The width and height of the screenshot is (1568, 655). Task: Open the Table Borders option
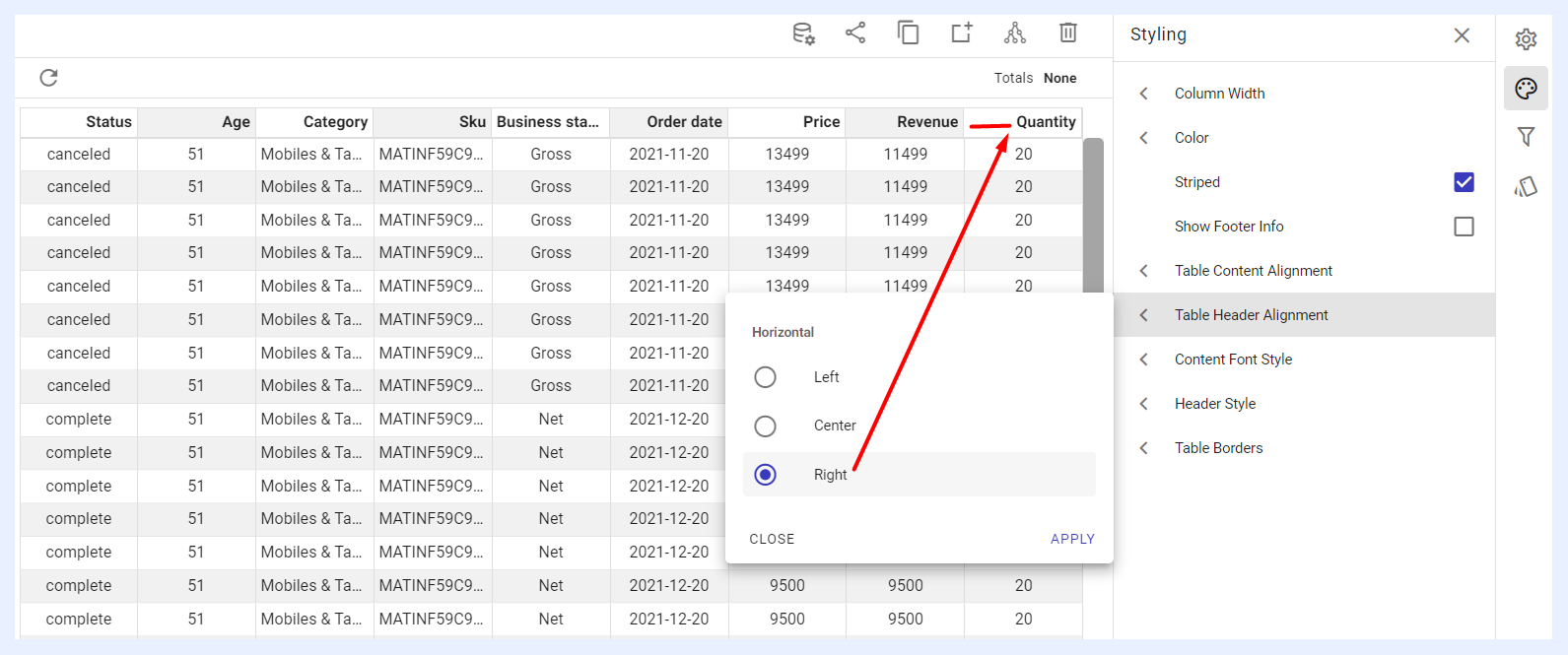pyautogui.click(x=1304, y=448)
